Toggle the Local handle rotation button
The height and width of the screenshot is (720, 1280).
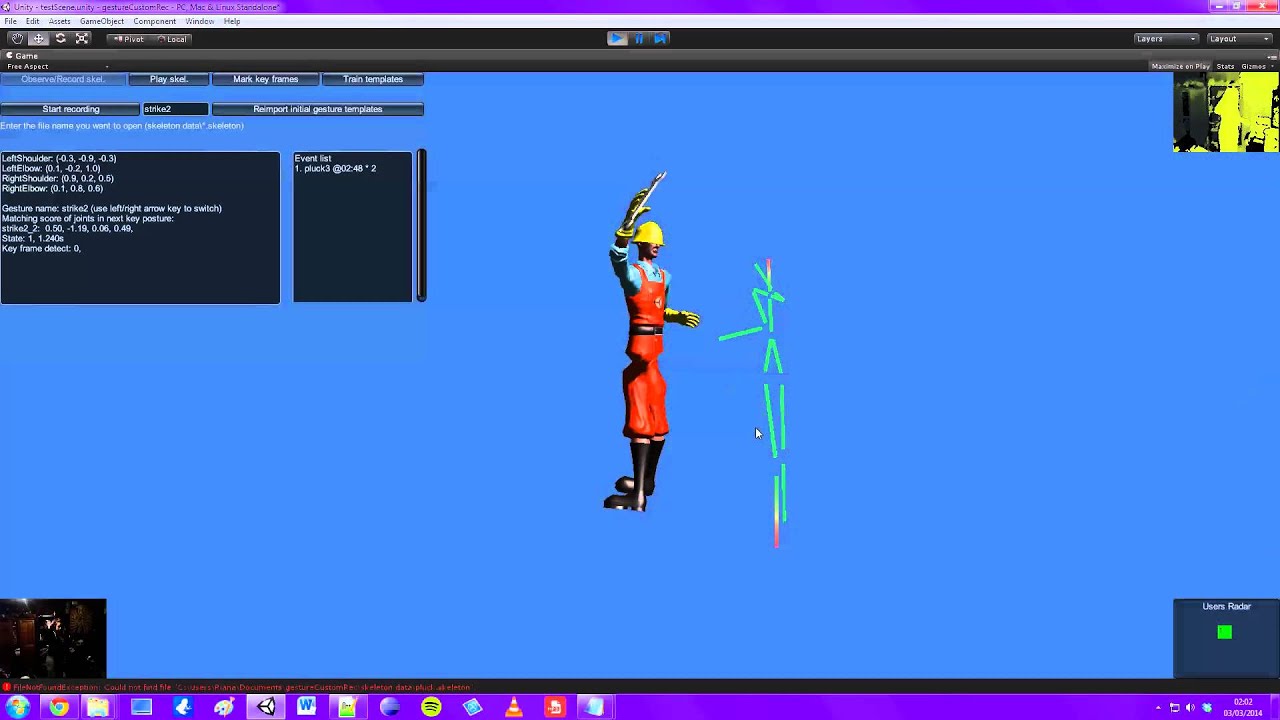click(171, 38)
